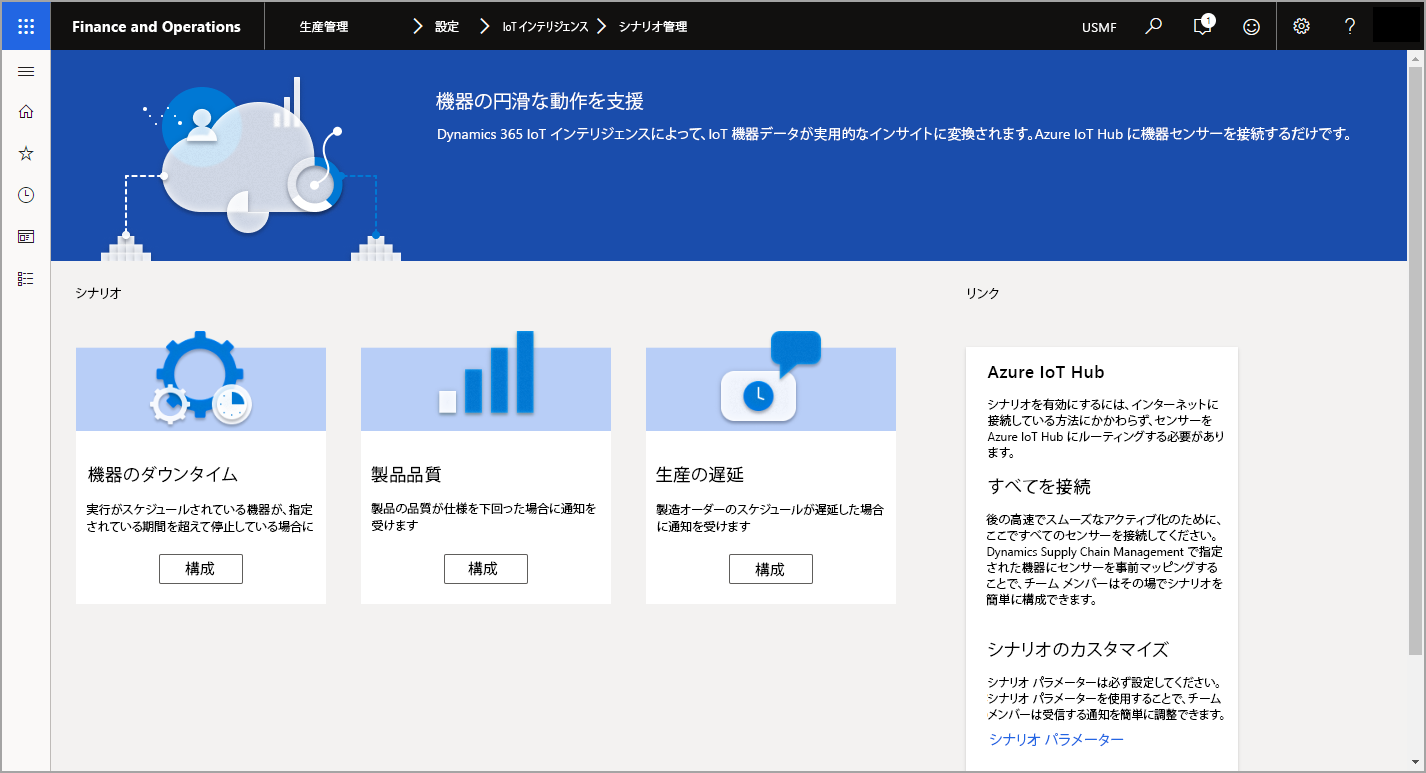
Task: Click 構成 button for 生産の遅延
Action: click(x=770, y=569)
